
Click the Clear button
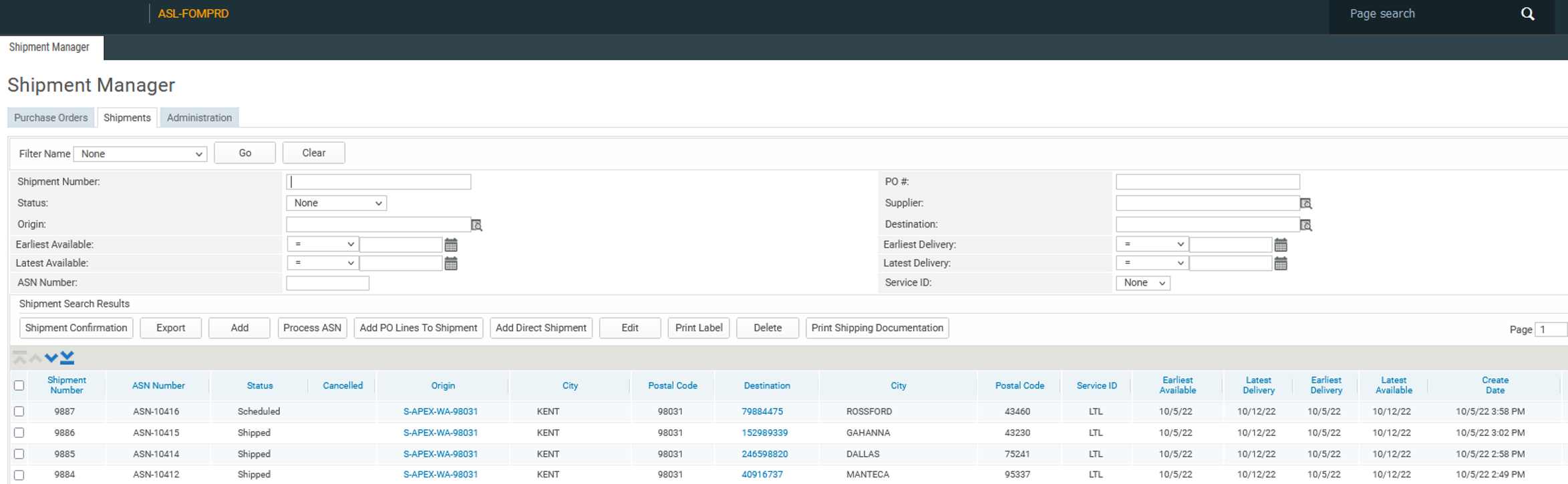[x=313, y=153]
